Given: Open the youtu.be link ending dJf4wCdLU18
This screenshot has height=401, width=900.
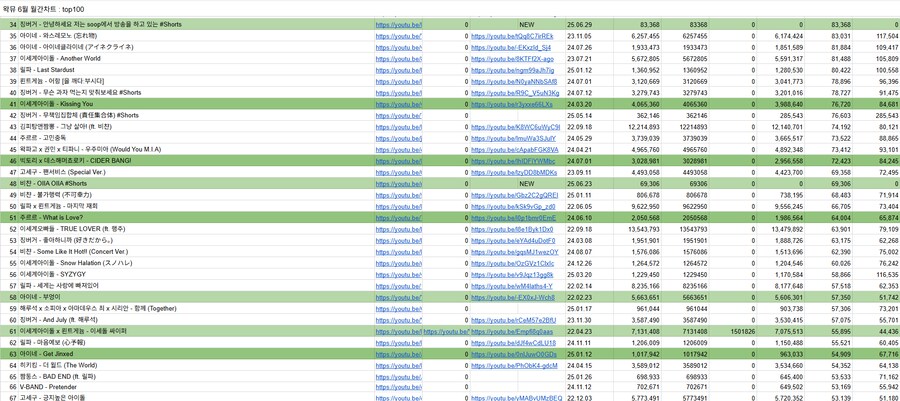Looking at the screenshot, I should click(x=513, y=342).
